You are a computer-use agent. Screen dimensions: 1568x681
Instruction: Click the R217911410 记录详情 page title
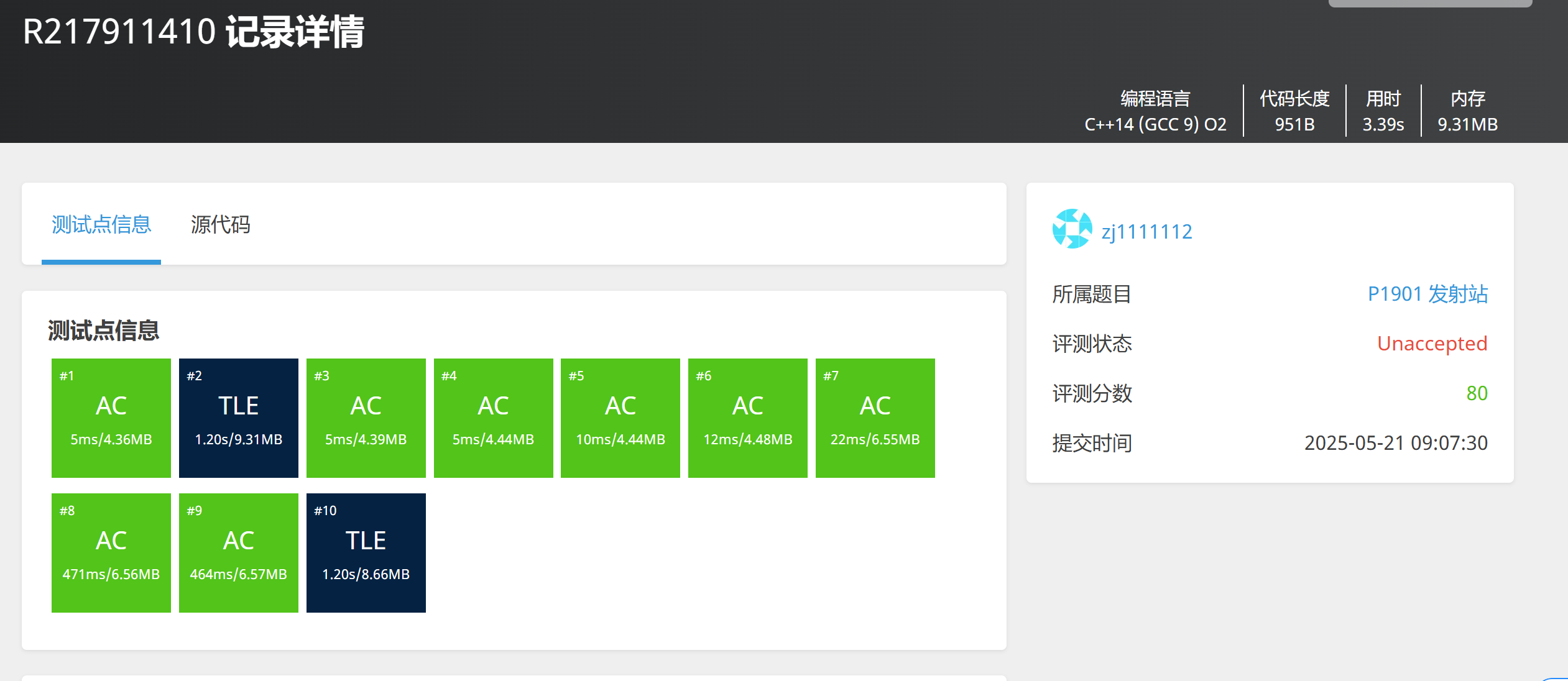193,32
